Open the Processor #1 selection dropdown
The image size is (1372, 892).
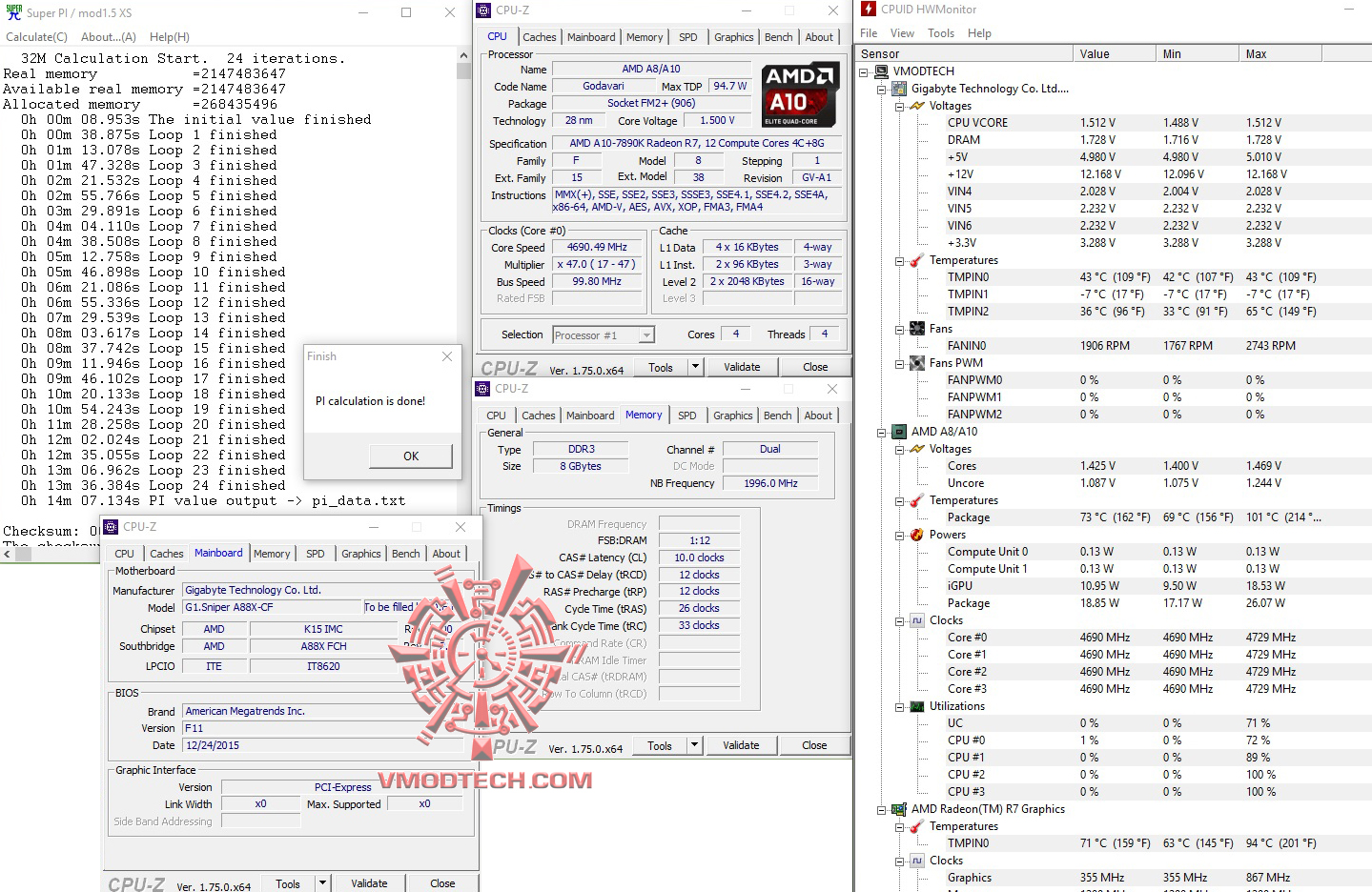pos(646,334)
